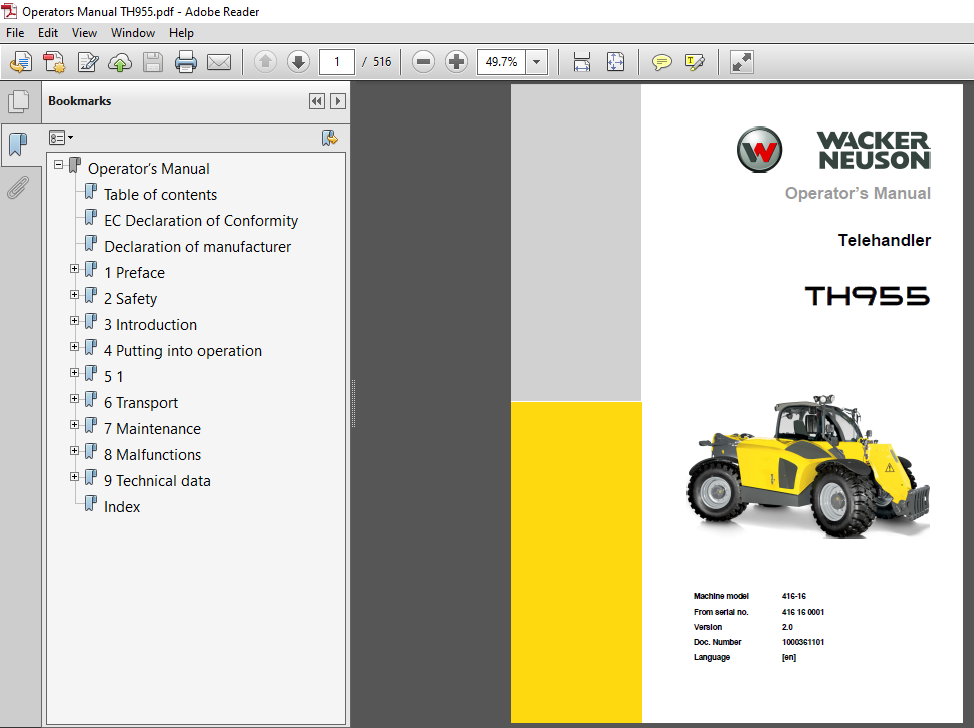Open the Bookmarks panel side icon
This screenshot has width=974, height=728.
(x=19, y=145)
